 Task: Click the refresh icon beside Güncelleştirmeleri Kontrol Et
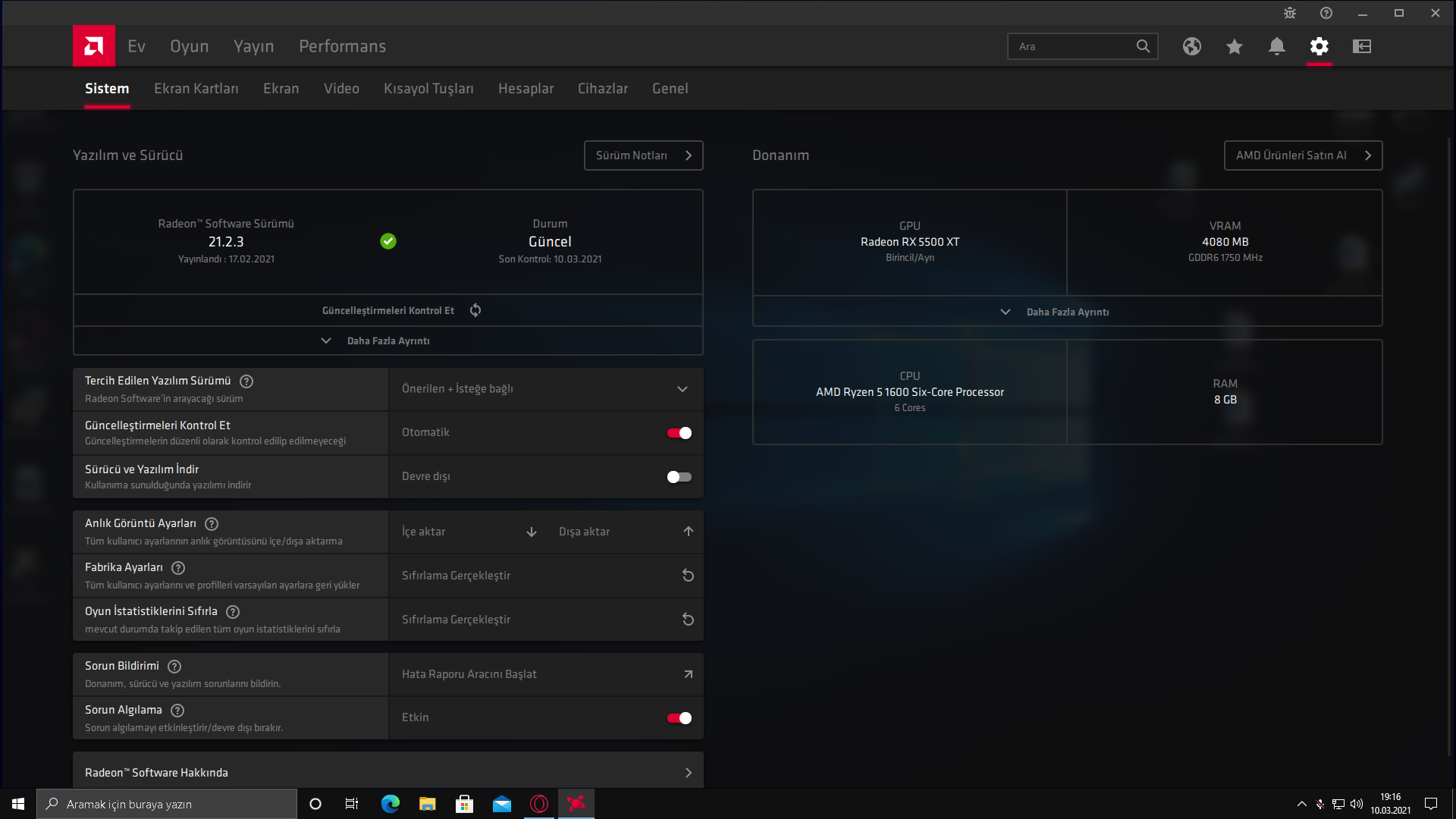[x=475, y=310]
